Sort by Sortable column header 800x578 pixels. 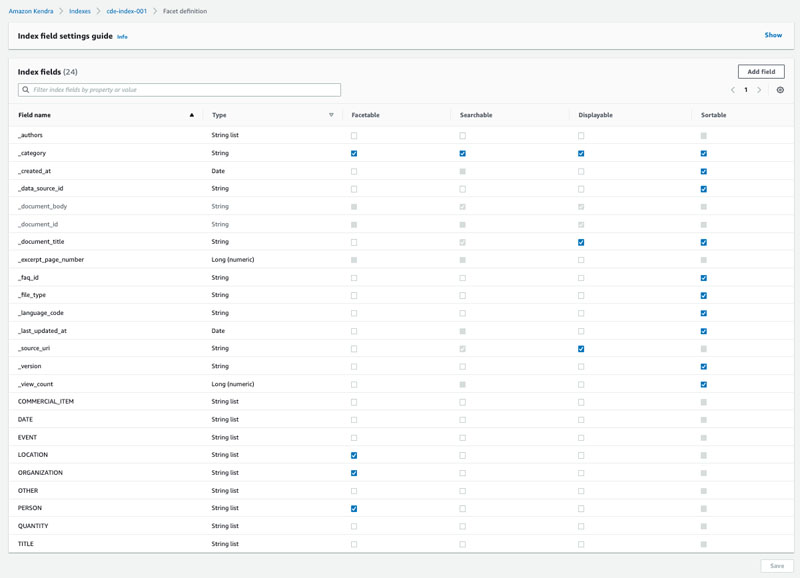tap(713, 115)
